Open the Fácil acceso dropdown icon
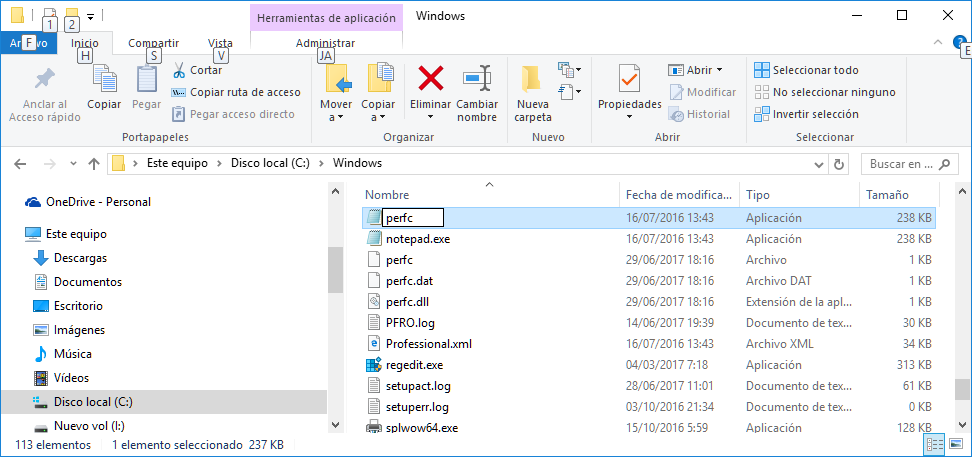The height and width of the screenshot is (457, 972). (x=570, y=92)
